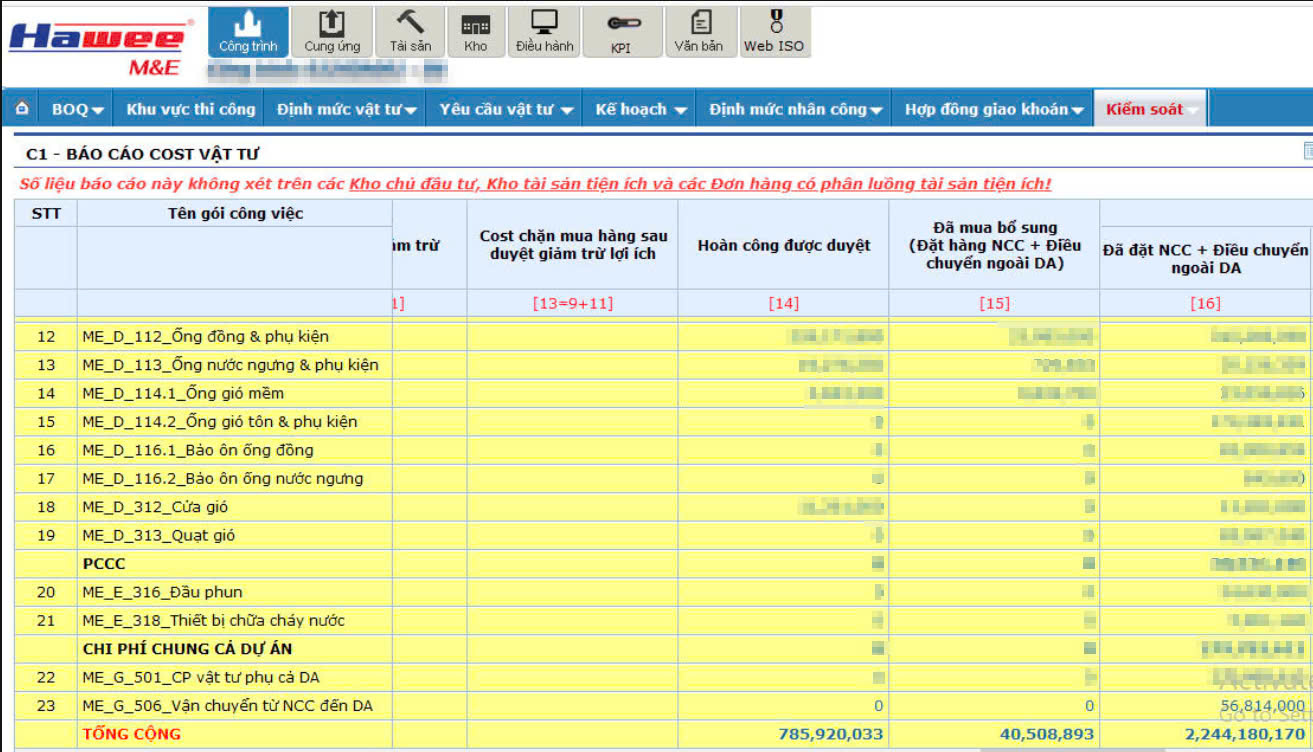This screenshot has width=1313, height=752.
Task: Click the TỔNG CỘNG total label
Action: click(132, 734)
